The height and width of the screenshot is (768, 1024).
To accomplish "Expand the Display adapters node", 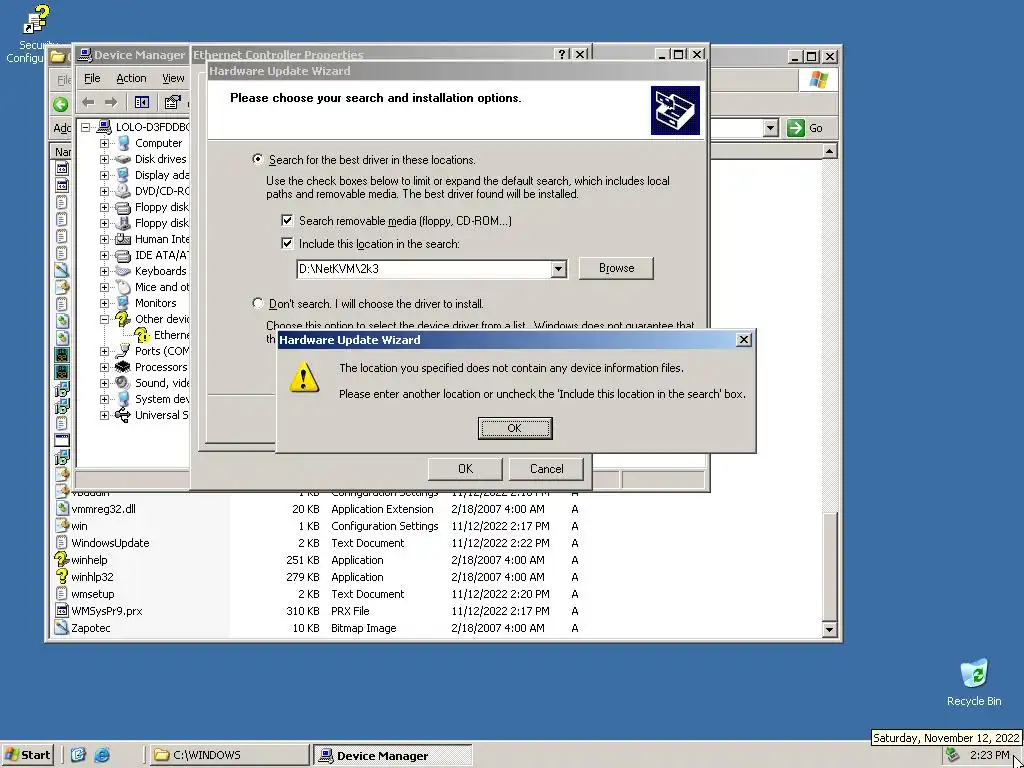I will 104,175.
